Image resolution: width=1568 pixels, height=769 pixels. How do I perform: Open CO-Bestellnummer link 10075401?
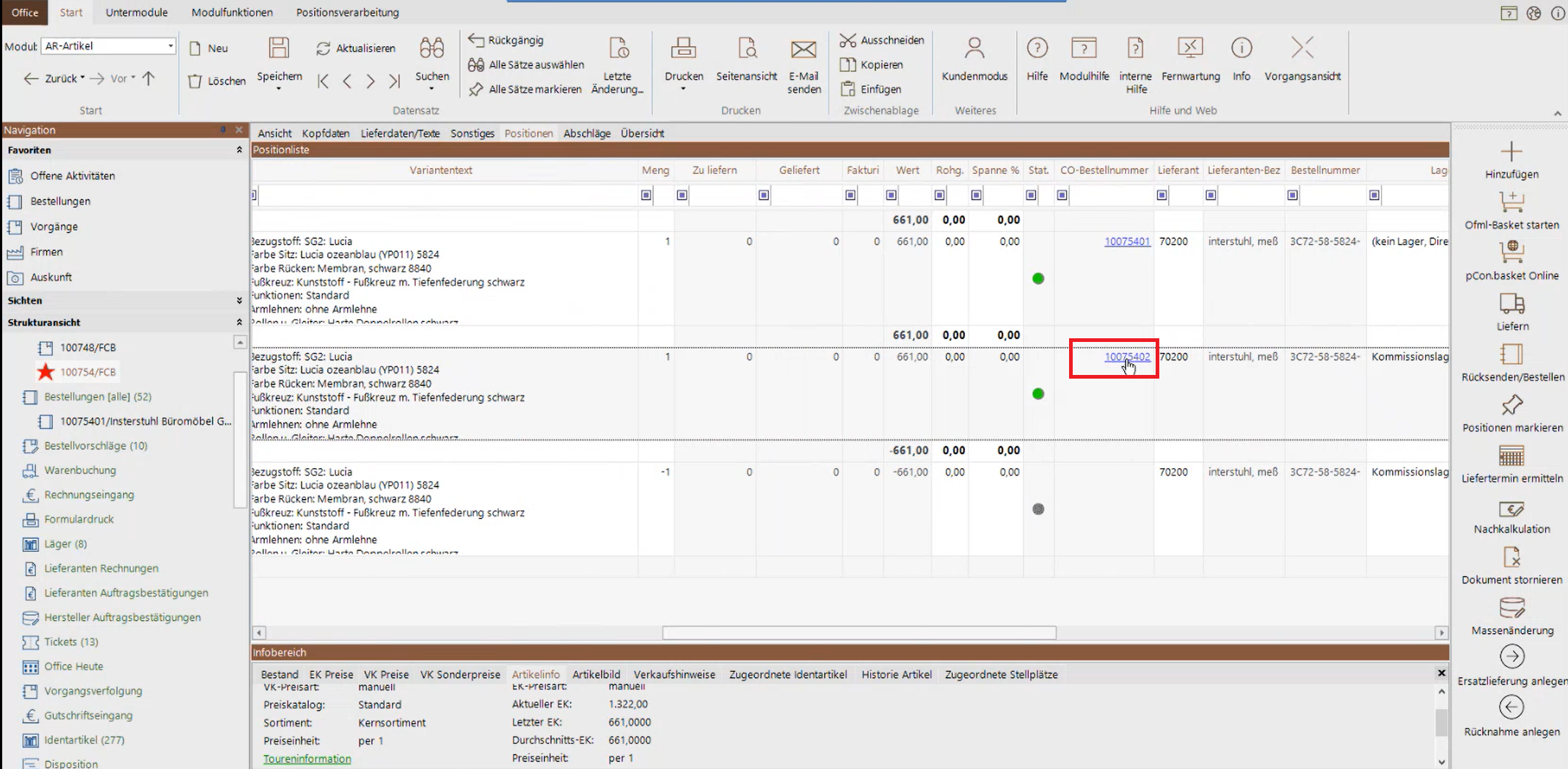(1127, 241)
